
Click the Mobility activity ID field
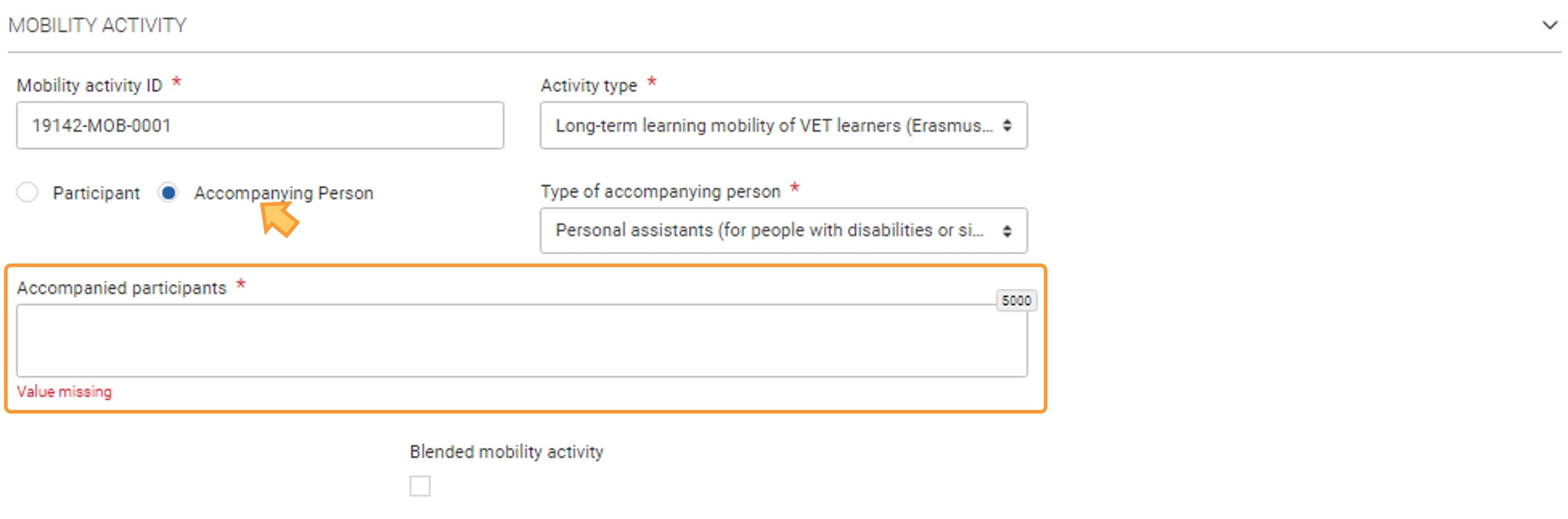260,126
